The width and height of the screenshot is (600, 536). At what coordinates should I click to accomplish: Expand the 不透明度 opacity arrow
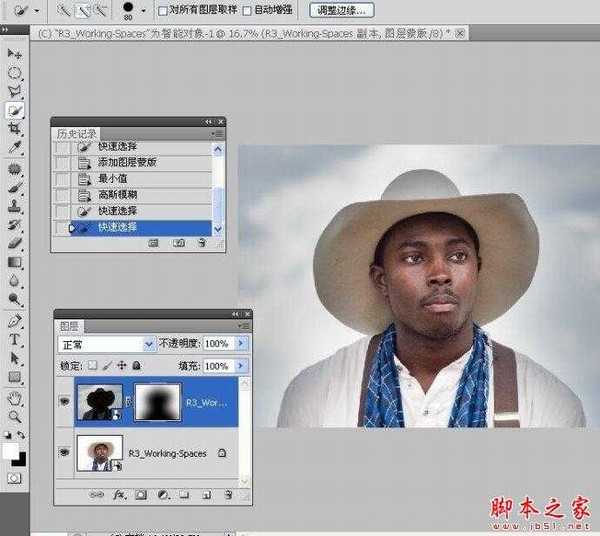click(241, 343)
